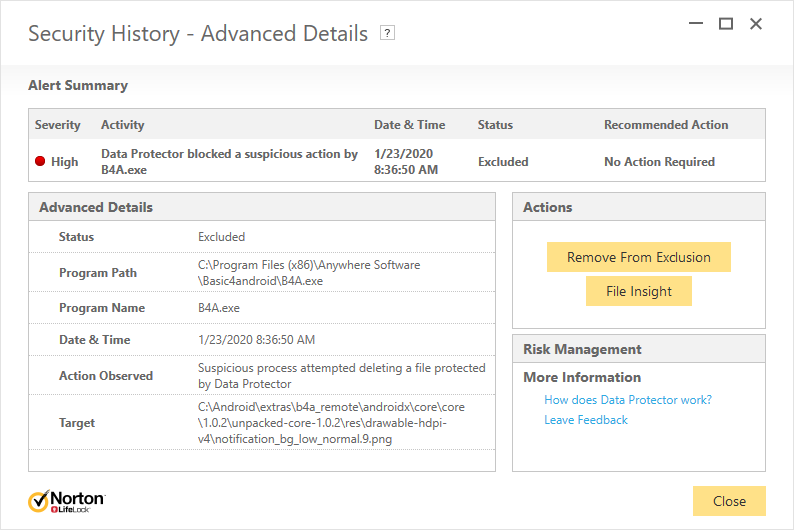Click the Alert Summary heading

(78, 85)
